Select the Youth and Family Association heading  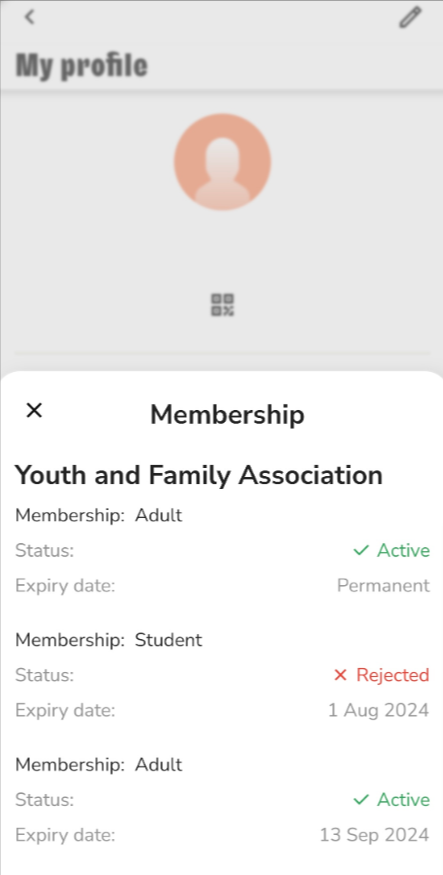coord(199,475)
